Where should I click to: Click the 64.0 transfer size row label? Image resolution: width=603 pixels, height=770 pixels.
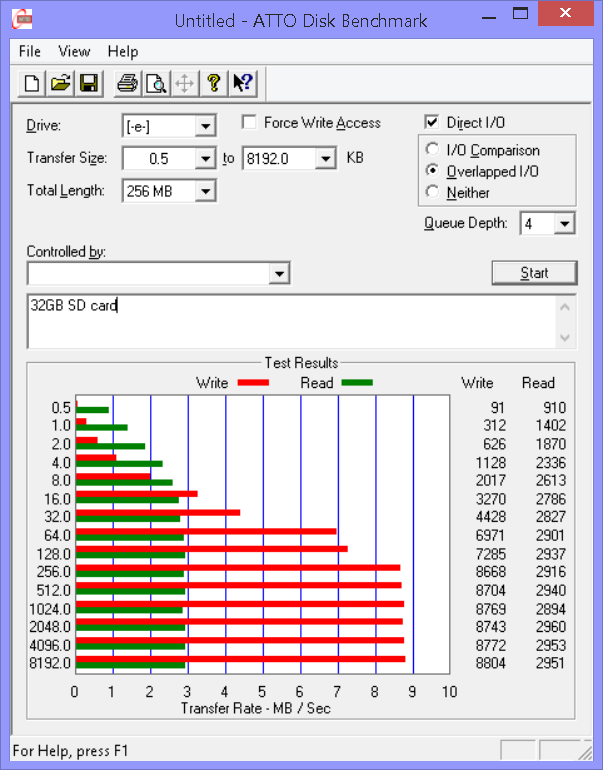[57, 535]
